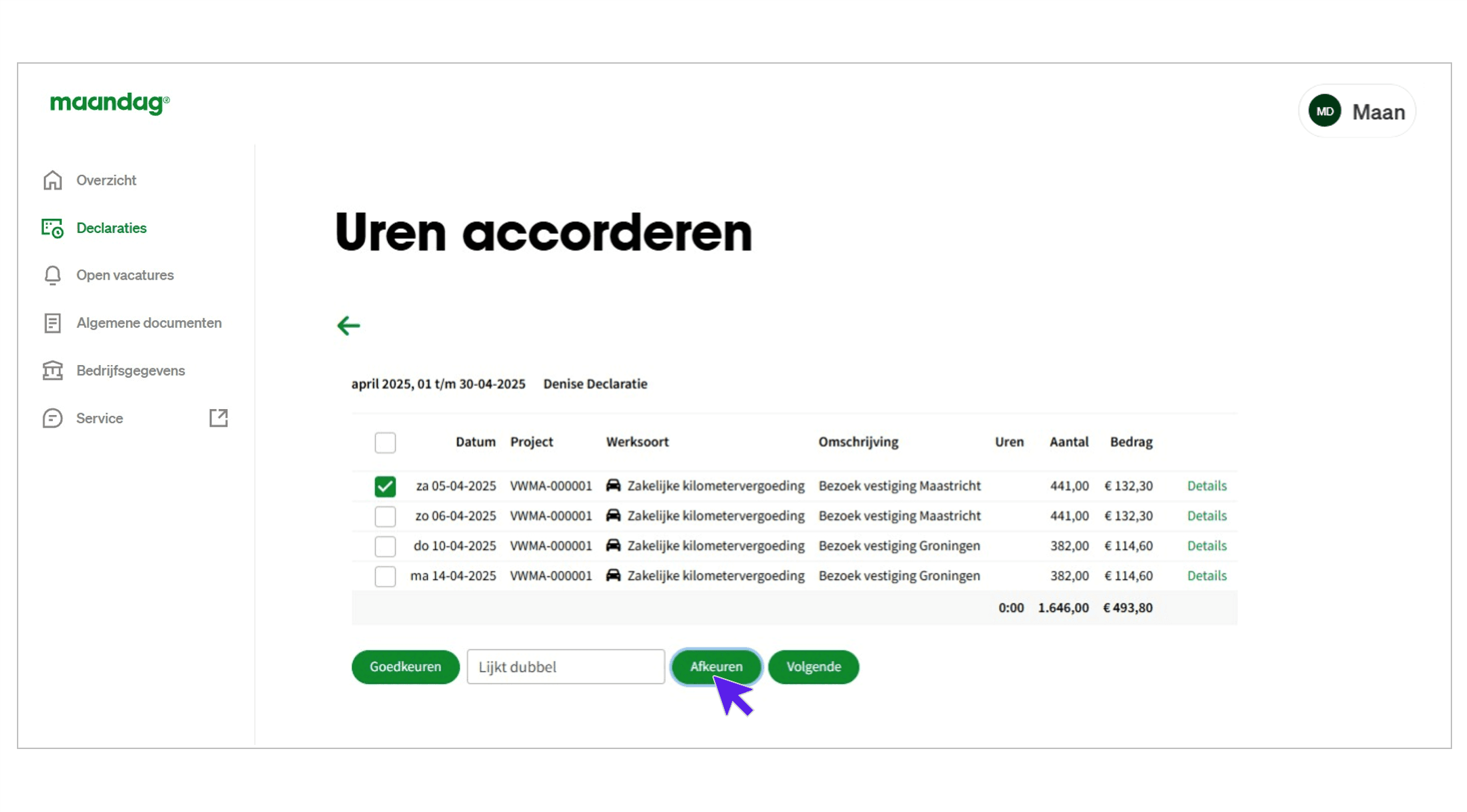
Task: Open Details for zo 06-04-2025
Action: click(x=1206, y=516)
